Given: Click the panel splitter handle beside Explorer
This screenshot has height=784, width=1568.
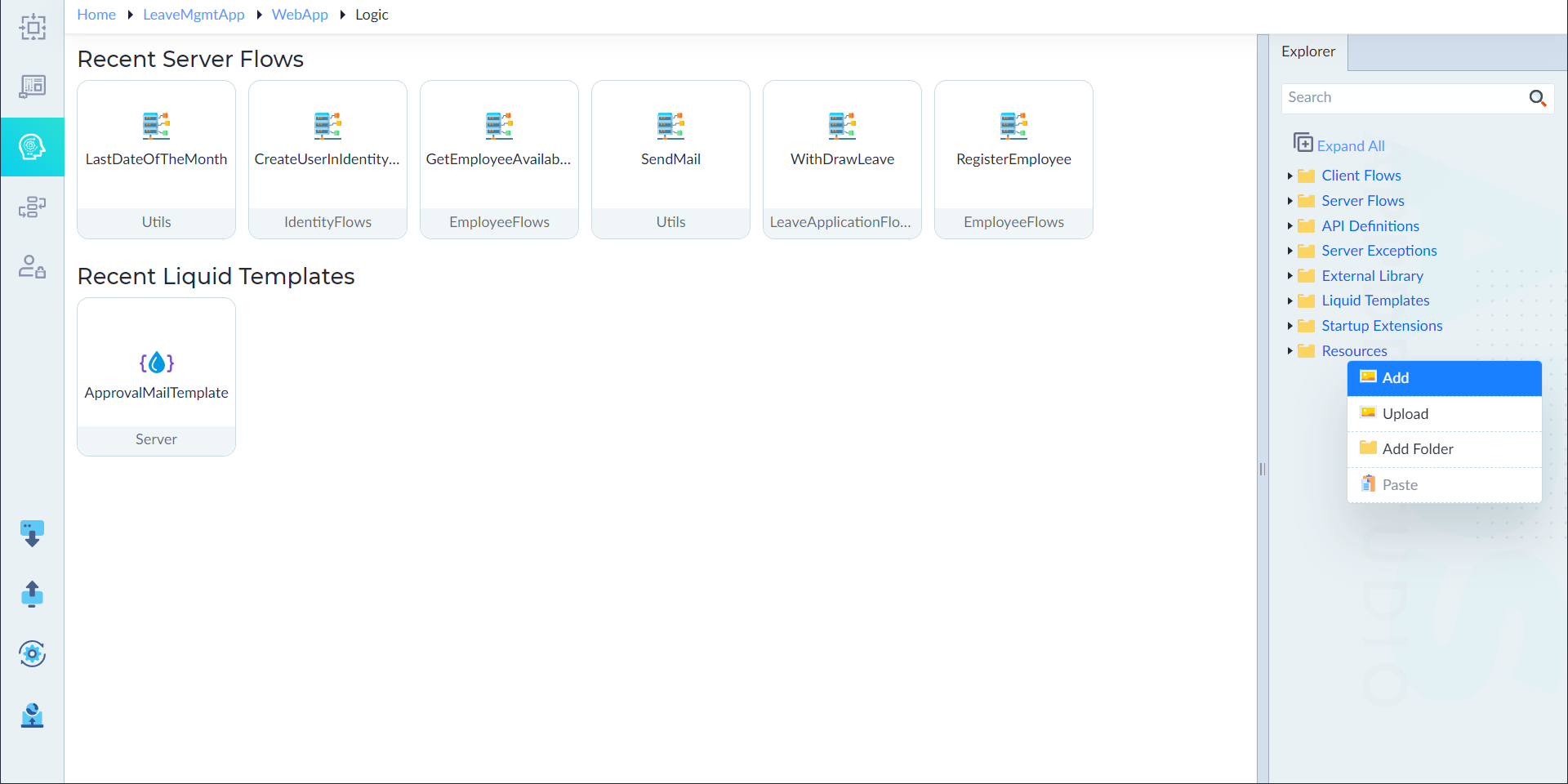Looking at the screenshot, I should 1263,469.
